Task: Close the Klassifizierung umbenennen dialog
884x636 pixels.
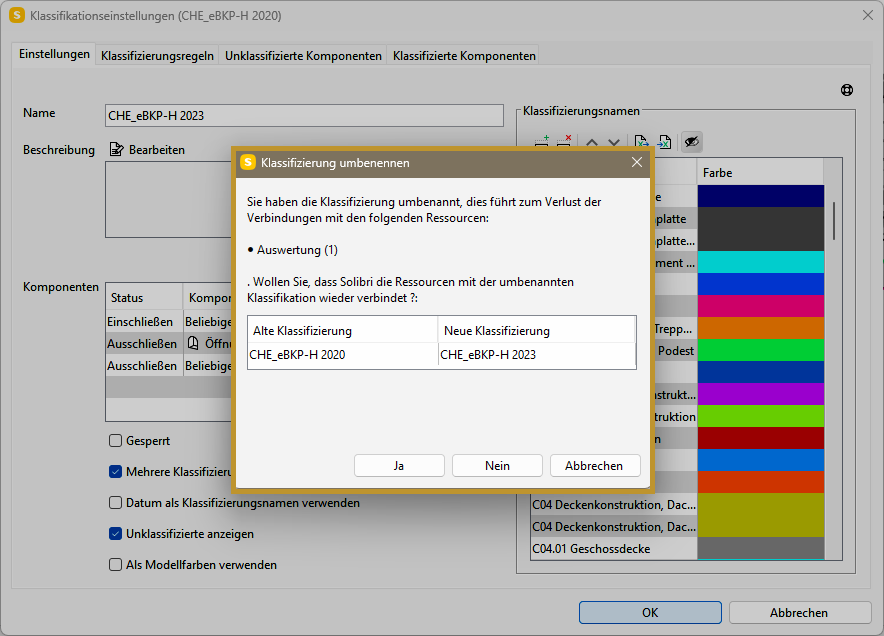Action: [637, 162]
